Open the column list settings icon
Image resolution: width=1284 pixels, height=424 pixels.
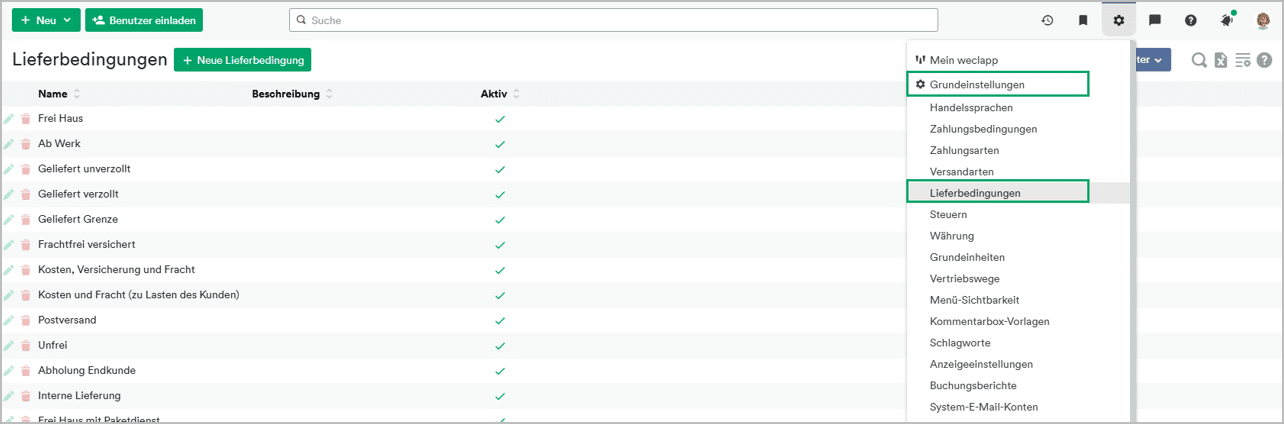click(1243, 61)
